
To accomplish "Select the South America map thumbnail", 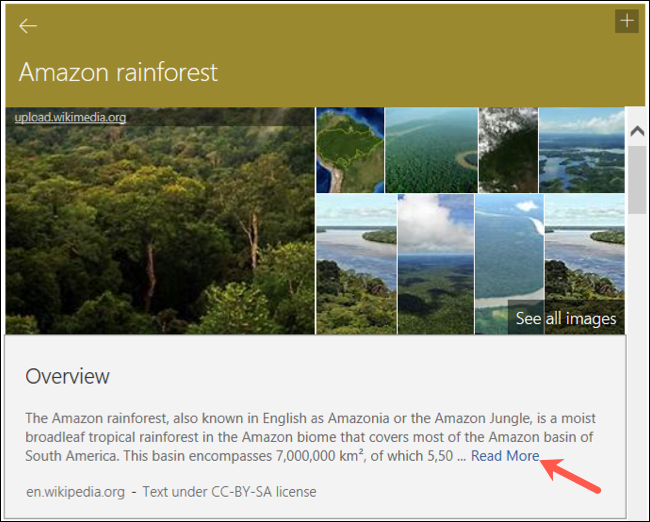I will (x=350, y=150).
